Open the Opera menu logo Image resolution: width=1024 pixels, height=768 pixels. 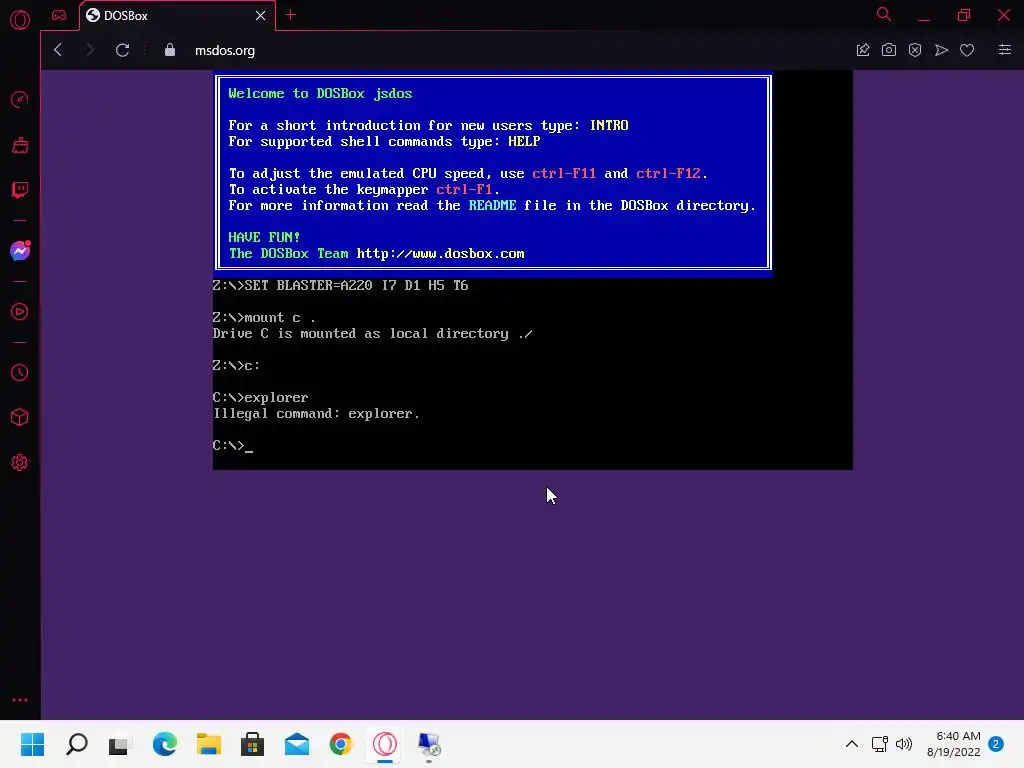[x=20, y=19]
